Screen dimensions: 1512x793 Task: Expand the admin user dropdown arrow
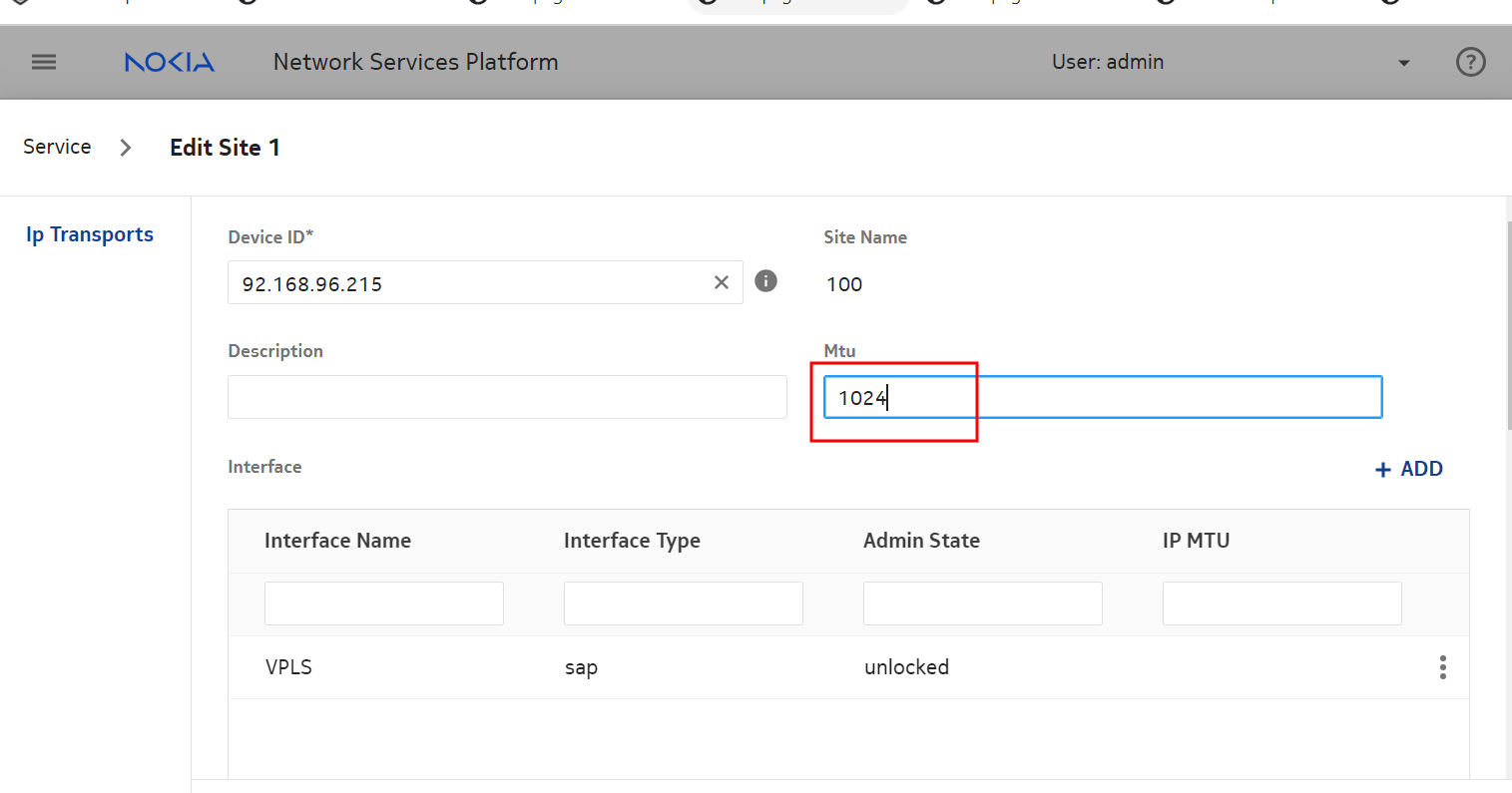coord(1403,63)
